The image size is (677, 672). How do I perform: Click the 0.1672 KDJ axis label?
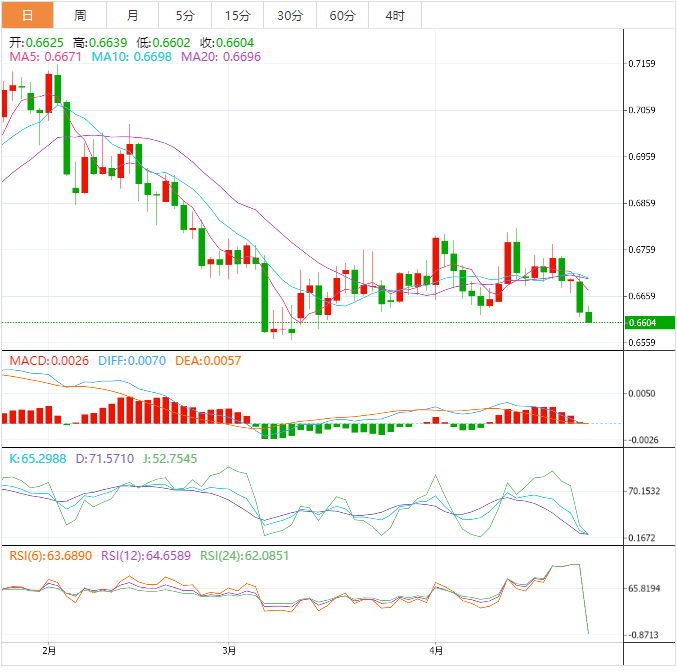coord(642,538)
